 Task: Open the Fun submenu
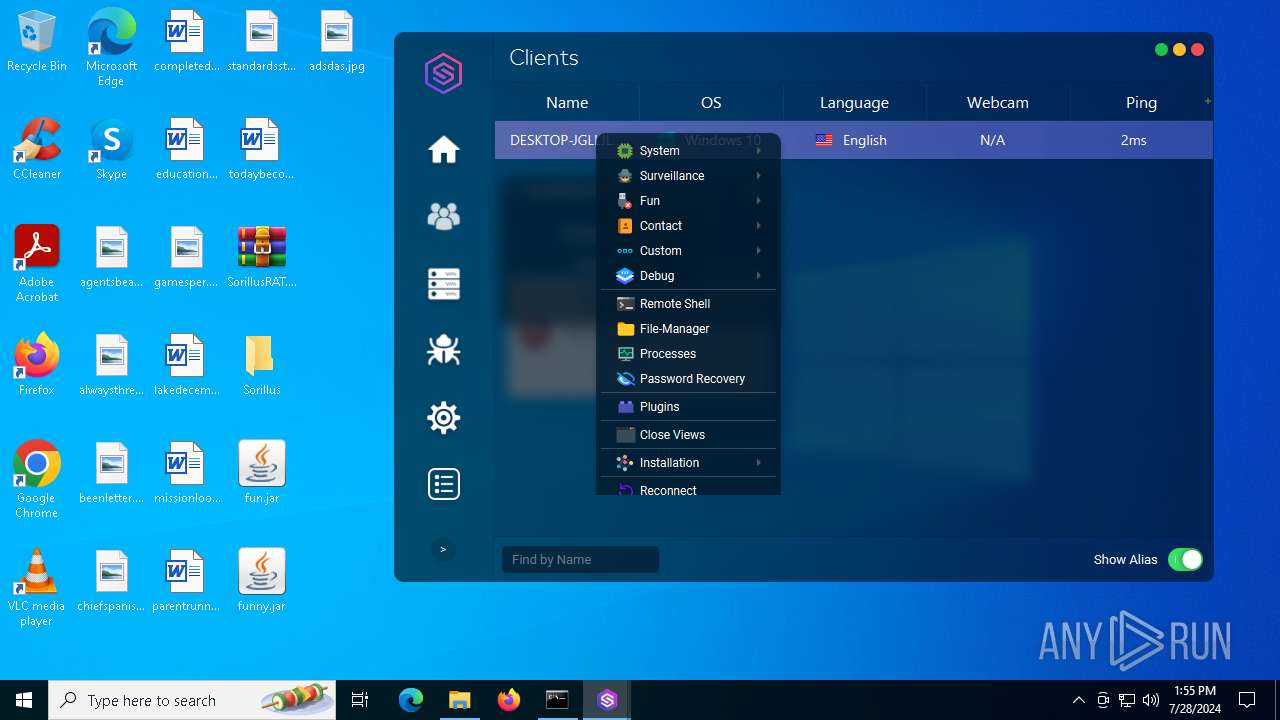[688, 201]
